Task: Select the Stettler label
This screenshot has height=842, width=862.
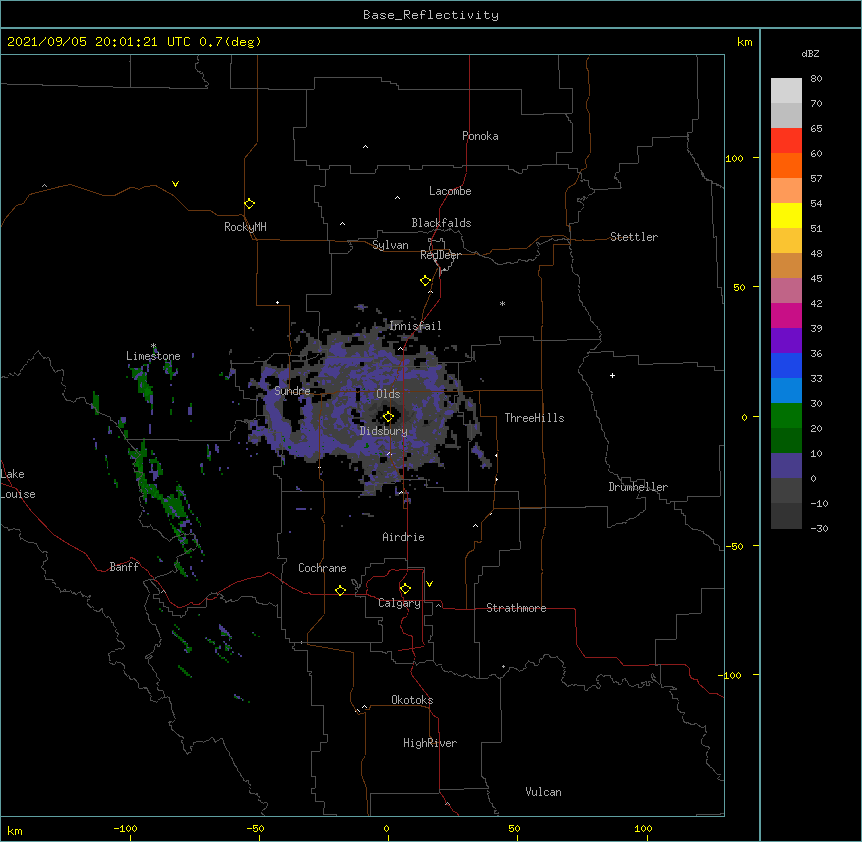Action: 634,237
